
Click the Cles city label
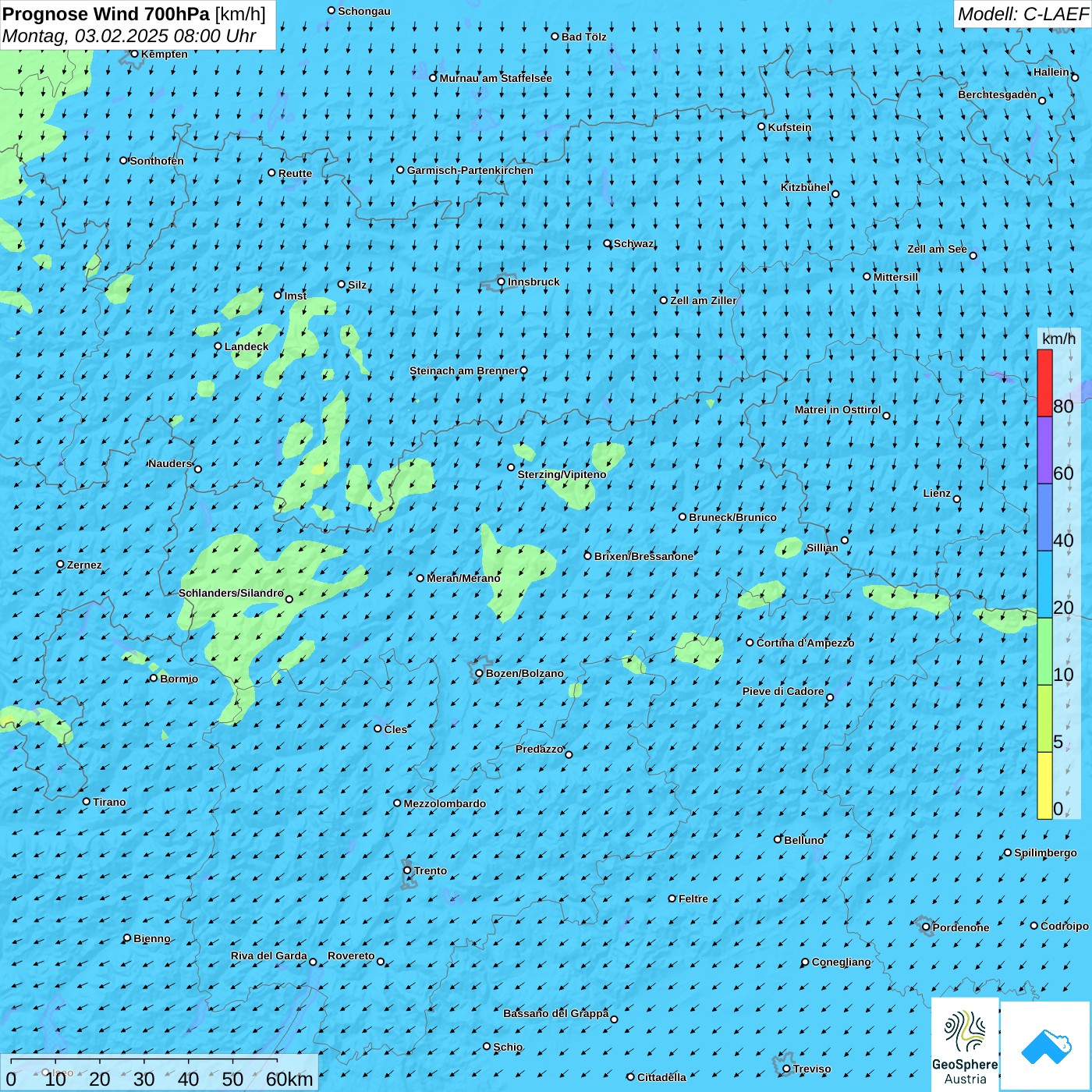(395, 729)
